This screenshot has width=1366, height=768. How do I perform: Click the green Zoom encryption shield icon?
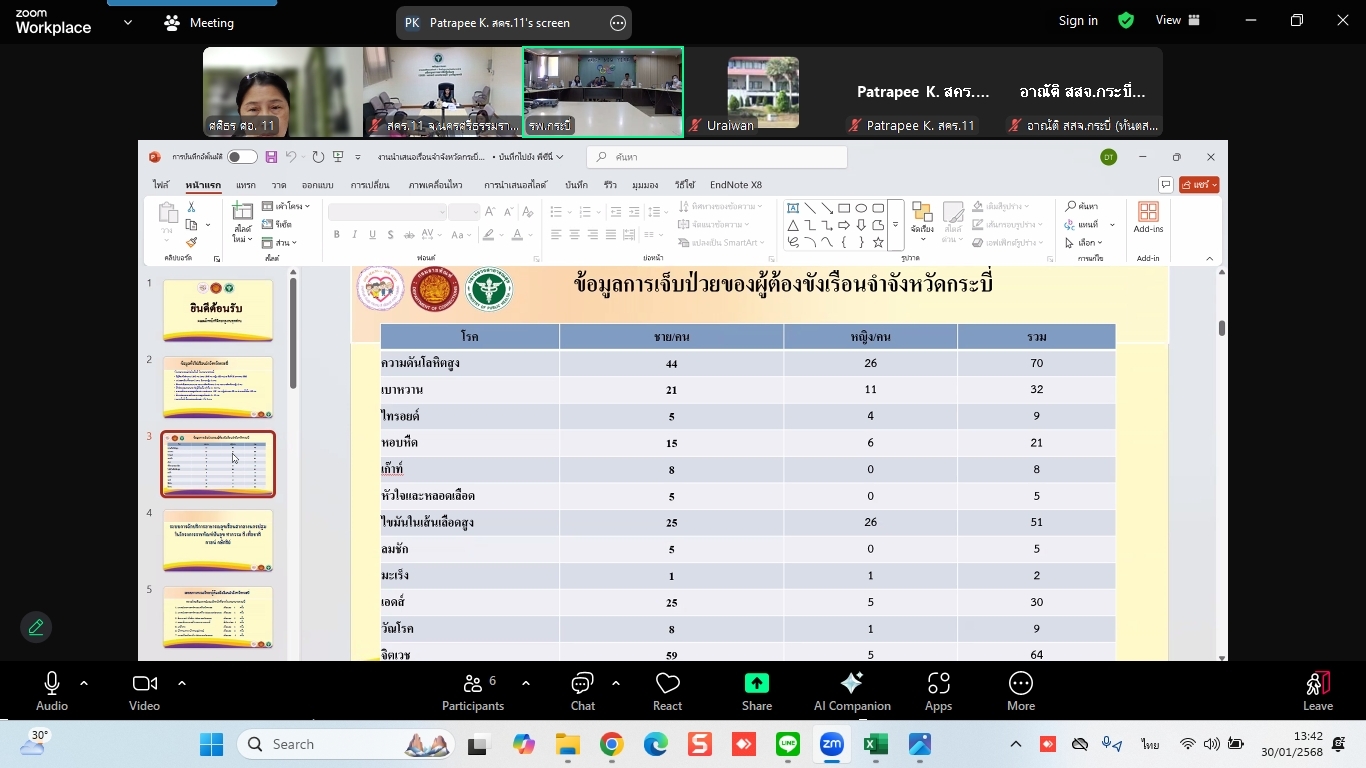click(x=1126, y=20)
